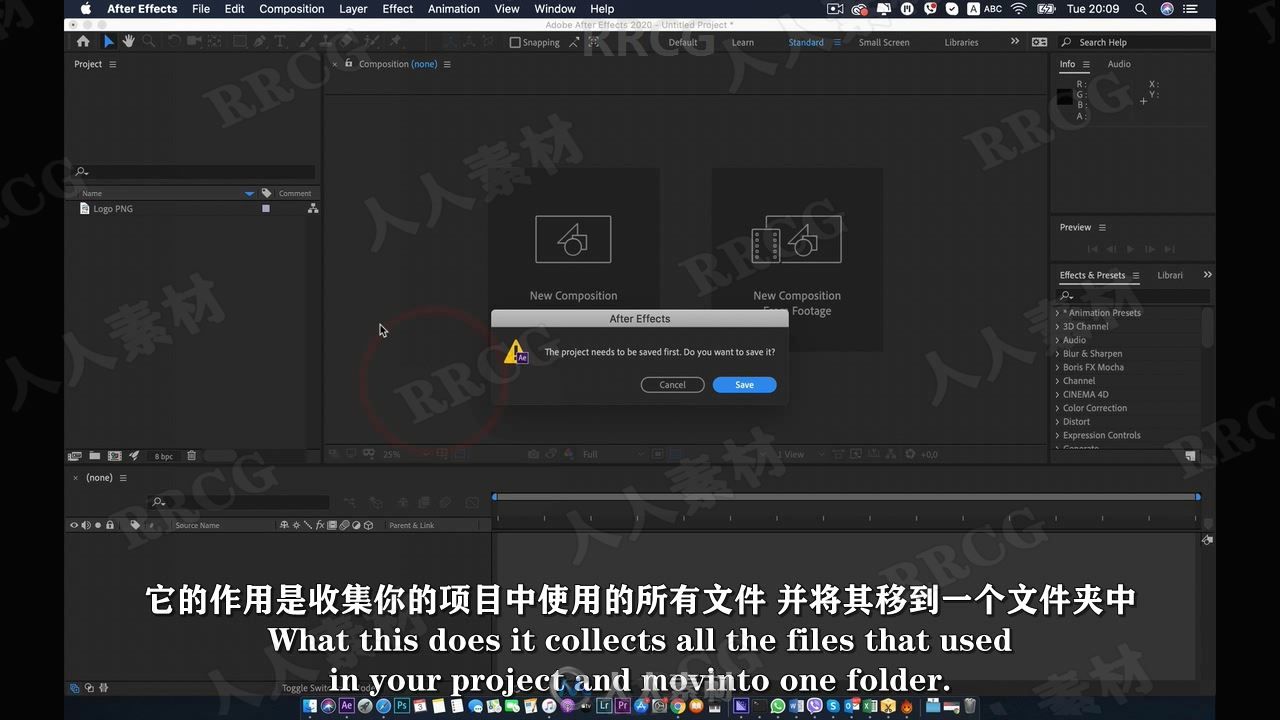Click the 3D layer cube column icon

point(368,525)
